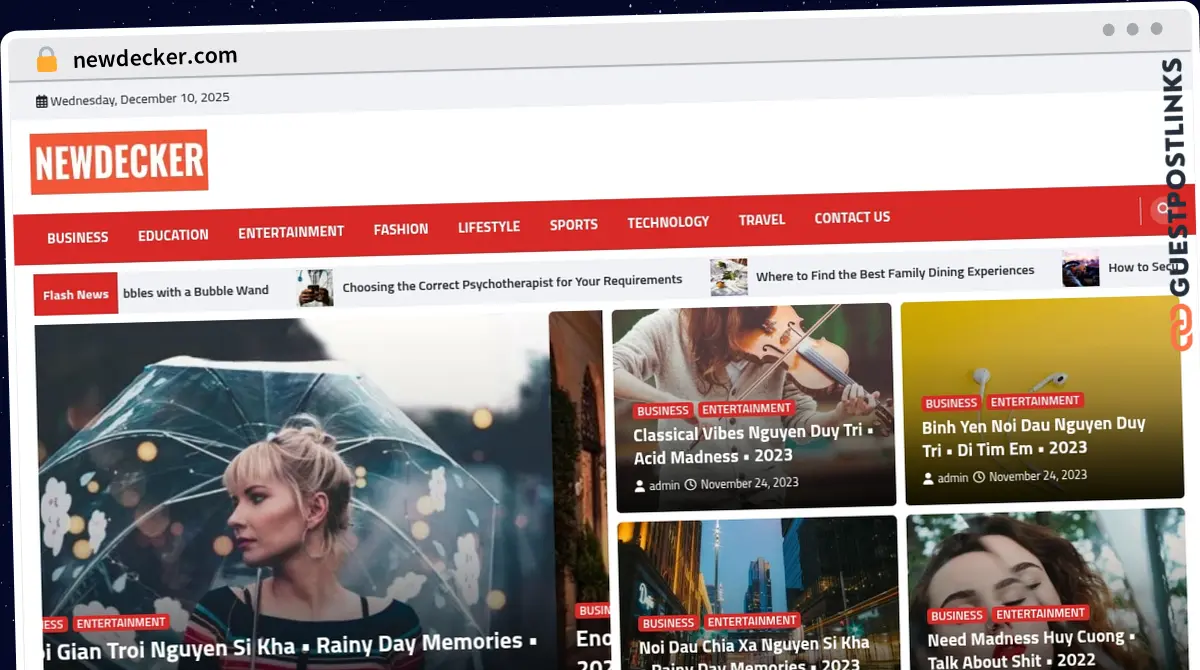Screen dimensions: 1200x670
Task: Click clock icon on Classical Vibes post
Action: [690, 485]
